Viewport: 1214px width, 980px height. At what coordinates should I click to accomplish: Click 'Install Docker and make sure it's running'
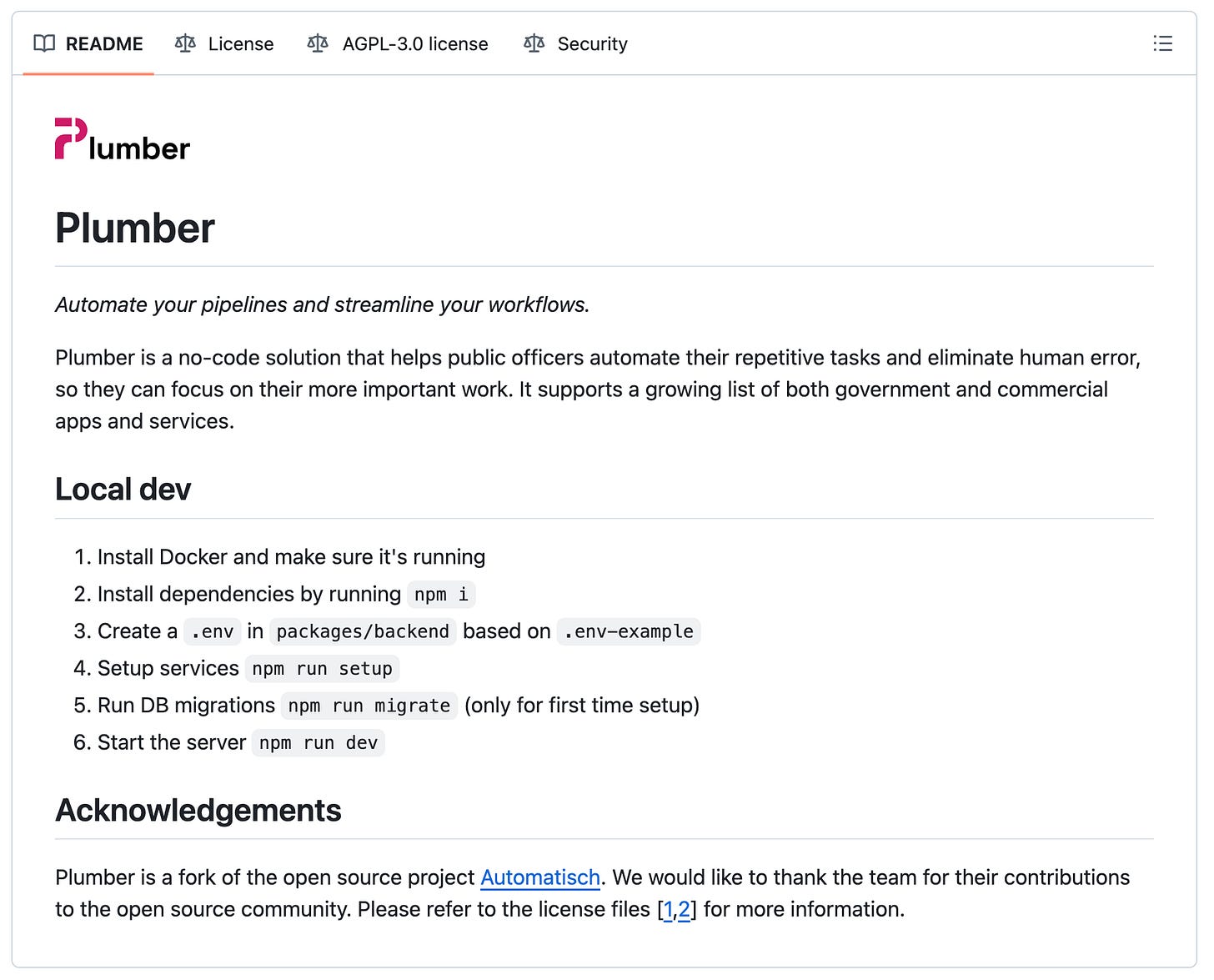click(291, 557)
